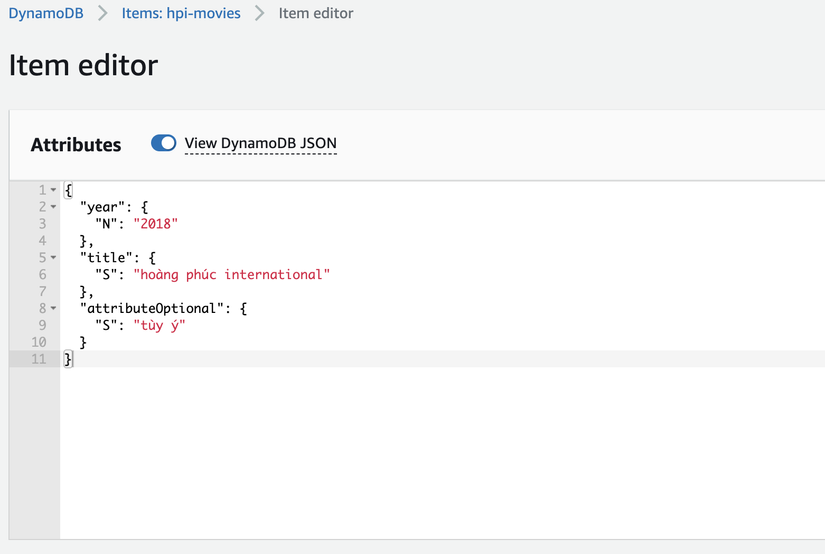Click the "year" key in editor
Viewport: 825px width, 554px height.
point(100,207)
